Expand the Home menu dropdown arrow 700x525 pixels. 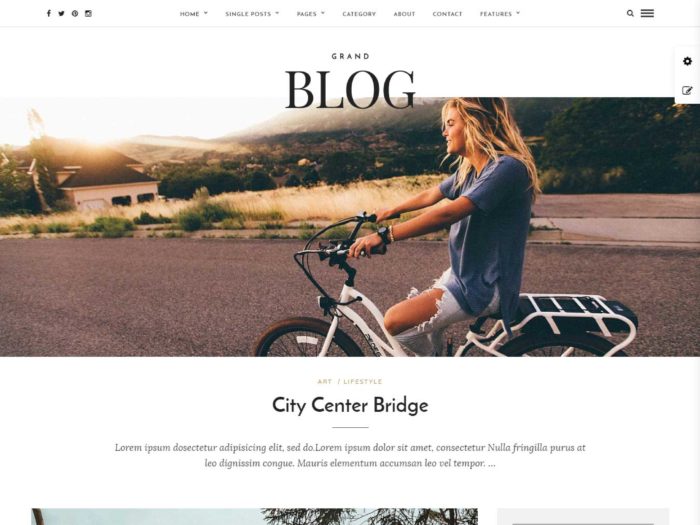[206, 13]
